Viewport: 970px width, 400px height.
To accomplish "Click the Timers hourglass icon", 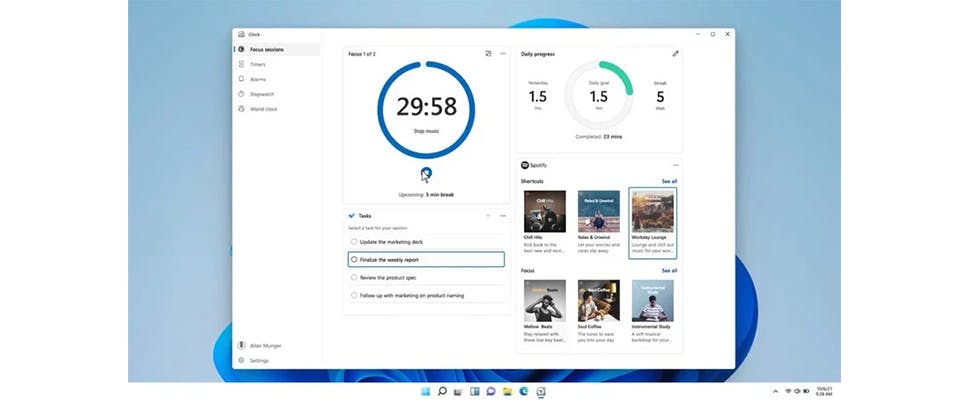I will coord(241,64).
